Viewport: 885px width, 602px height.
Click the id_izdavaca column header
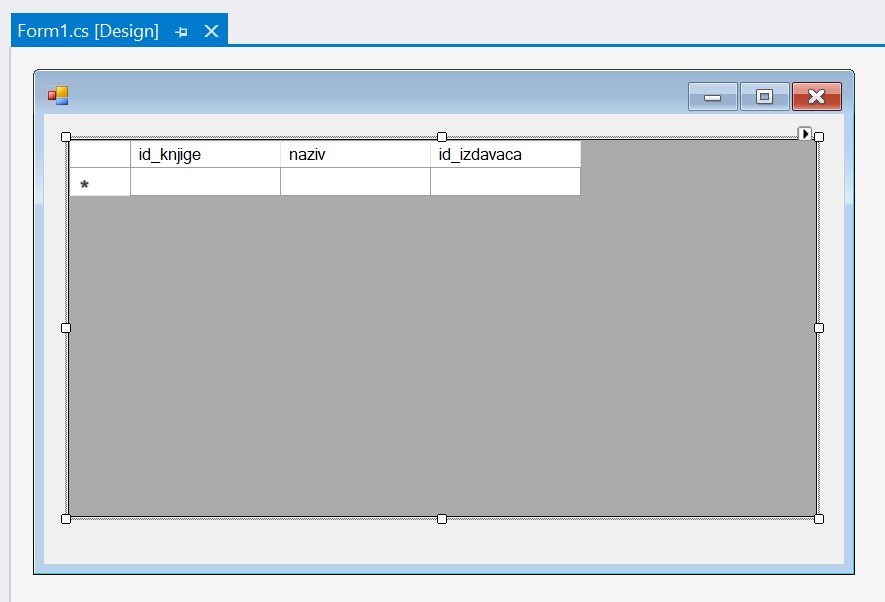click(505, 155)
